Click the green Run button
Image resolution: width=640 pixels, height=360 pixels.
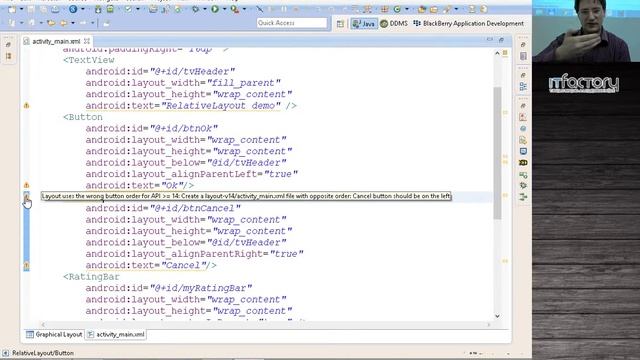point(215,9)
